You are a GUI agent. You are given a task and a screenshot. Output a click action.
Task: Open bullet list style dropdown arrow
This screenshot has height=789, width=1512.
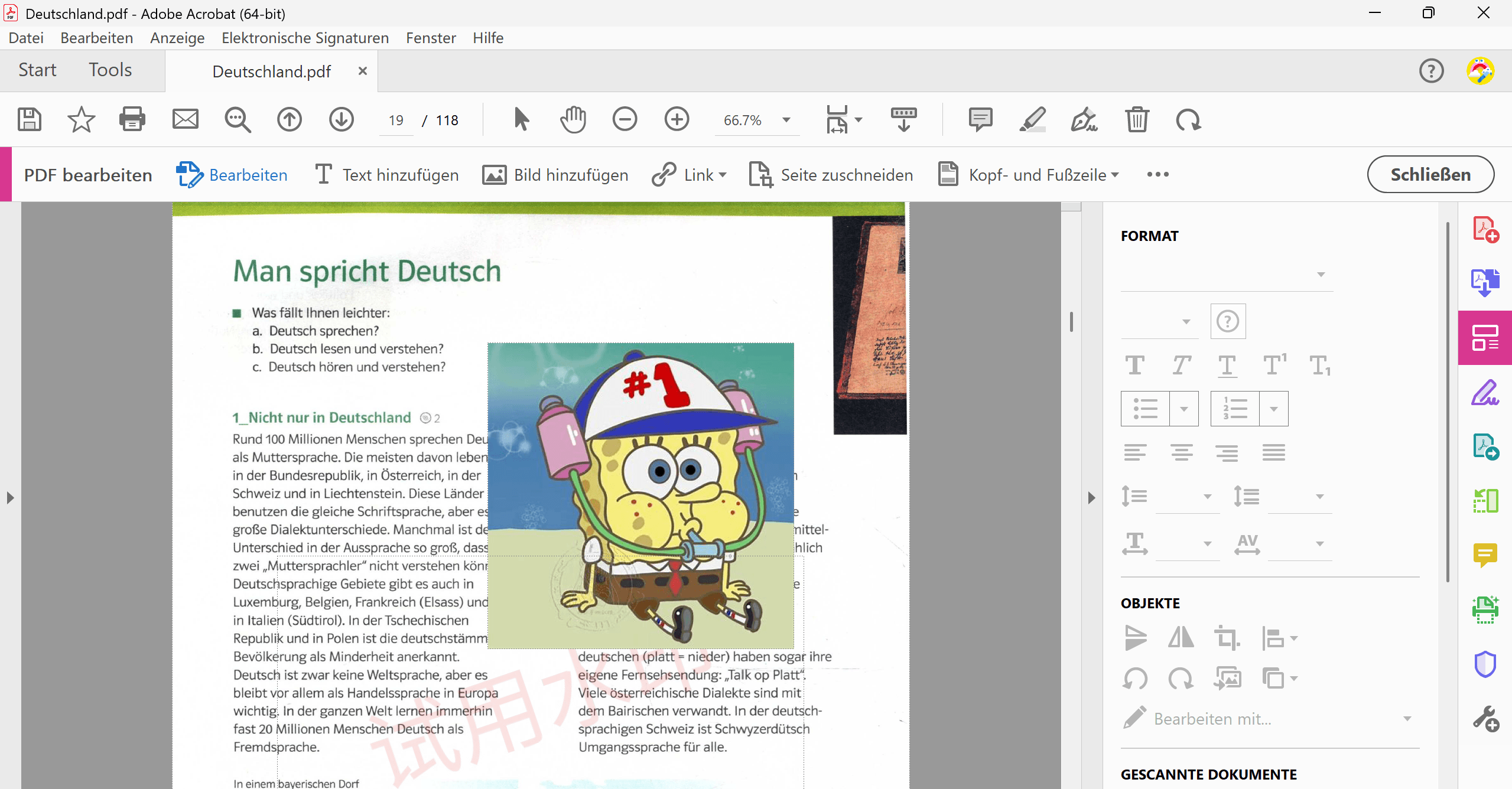[1184, 409]
